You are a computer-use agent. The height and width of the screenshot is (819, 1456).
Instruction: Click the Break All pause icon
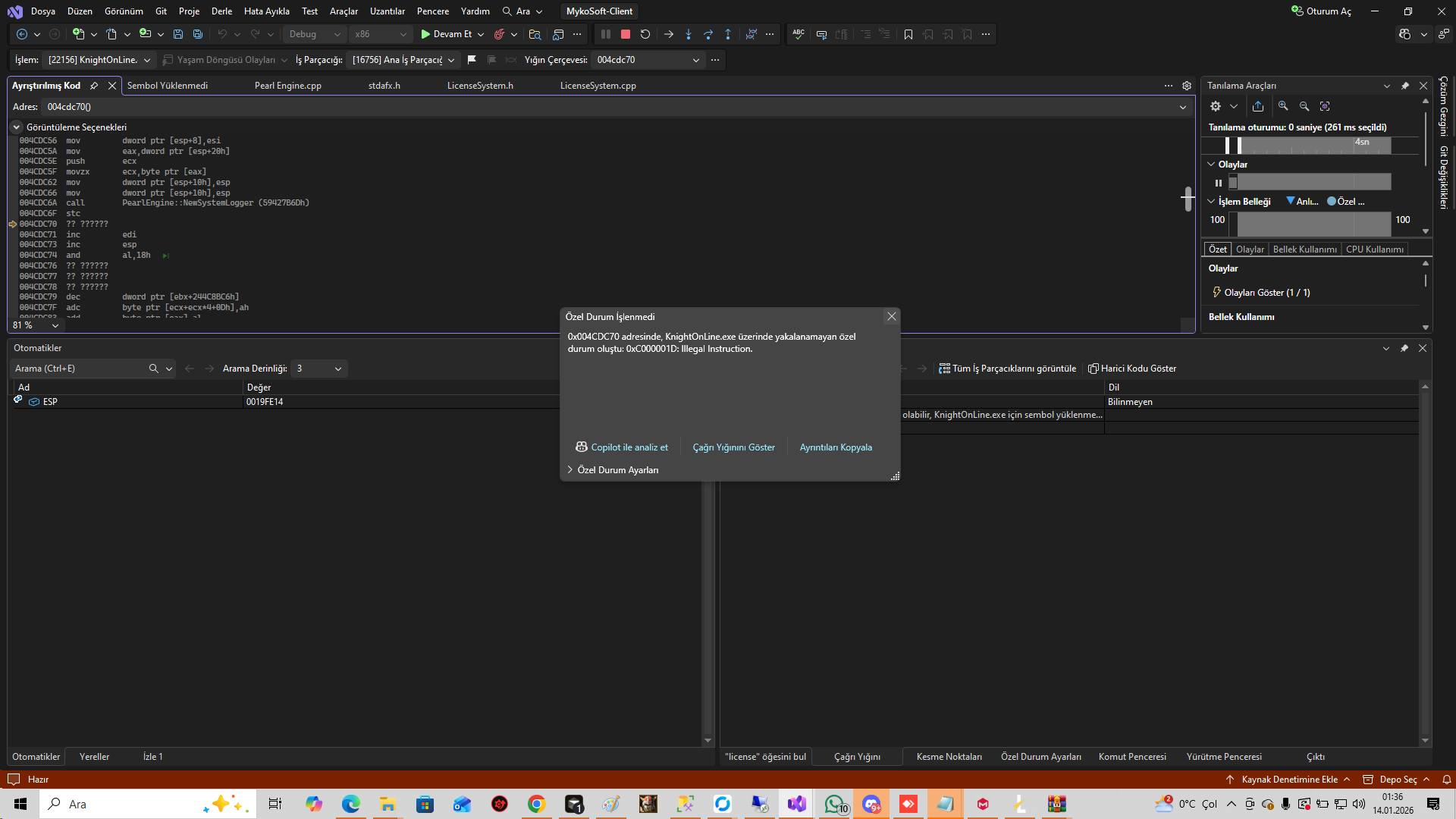click(x=606, y=34)
